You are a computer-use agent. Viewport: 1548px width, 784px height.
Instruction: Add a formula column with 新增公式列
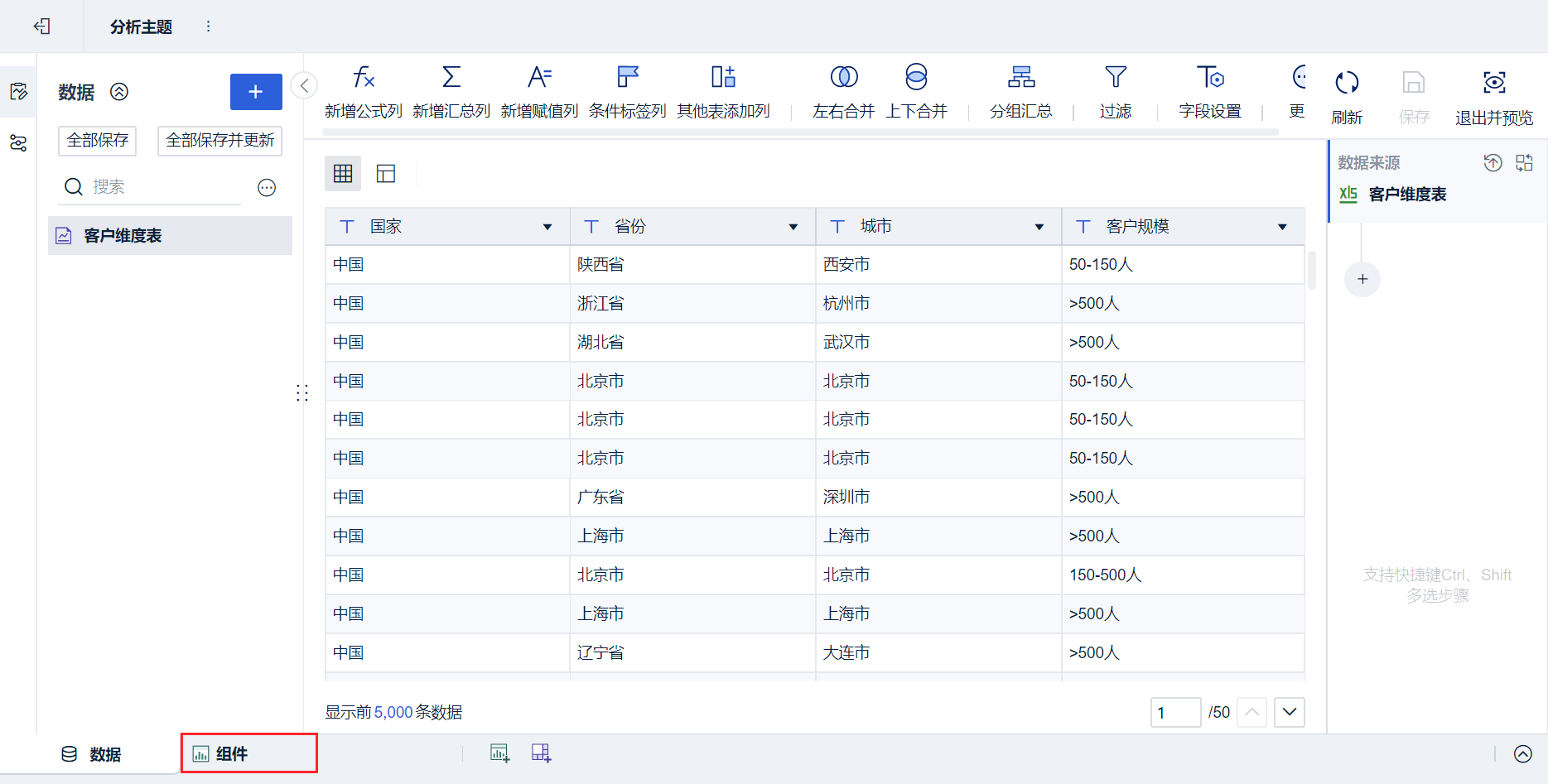point(364,92)
